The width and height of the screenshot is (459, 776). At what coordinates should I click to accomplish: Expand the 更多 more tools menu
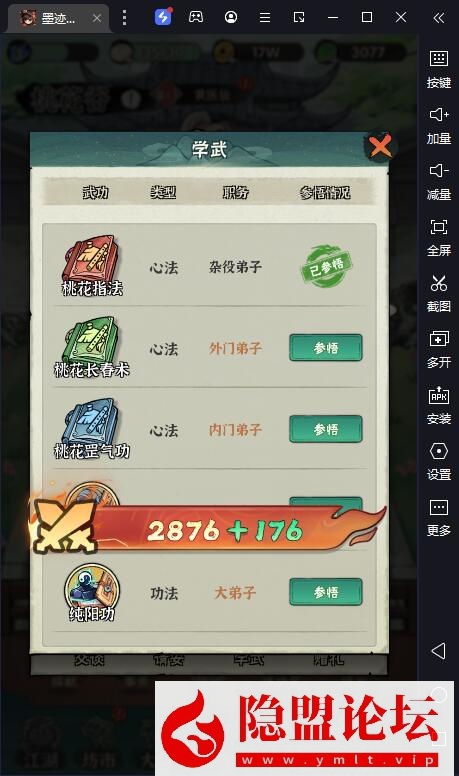pos(439,518)
